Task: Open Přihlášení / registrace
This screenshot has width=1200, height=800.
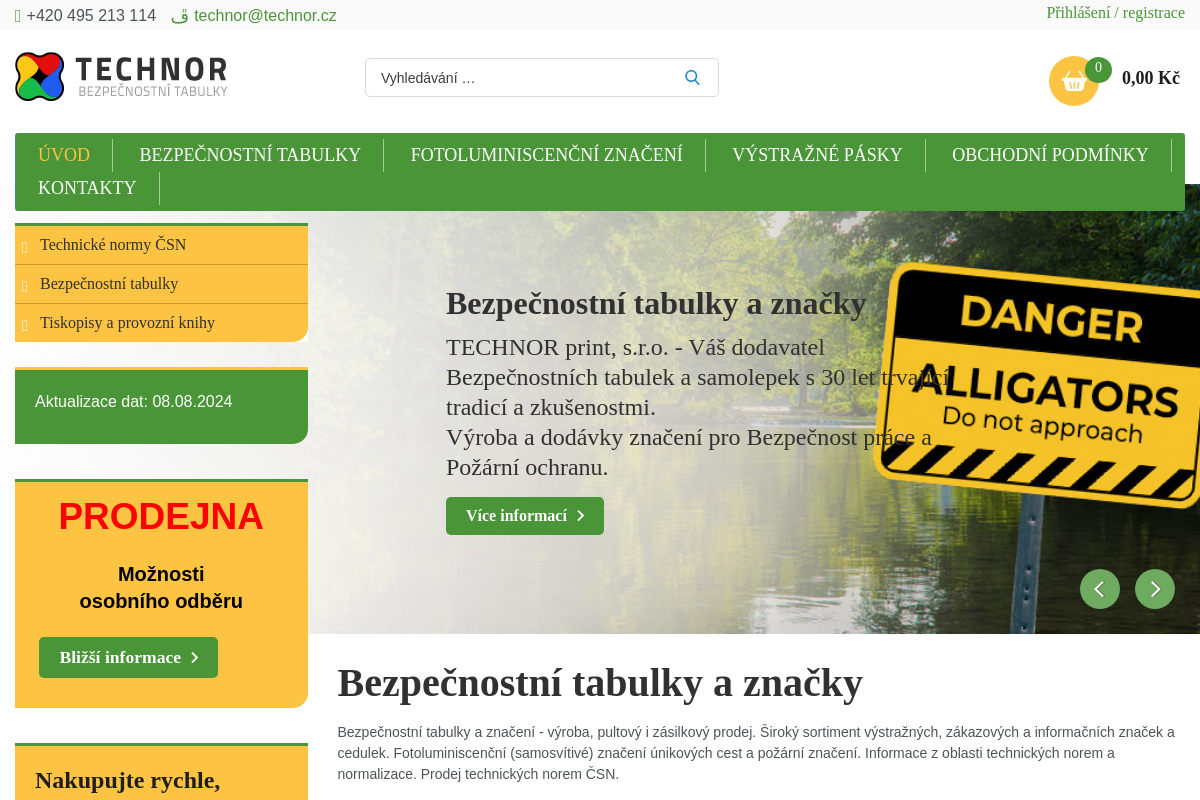Action: [1115, 12]
